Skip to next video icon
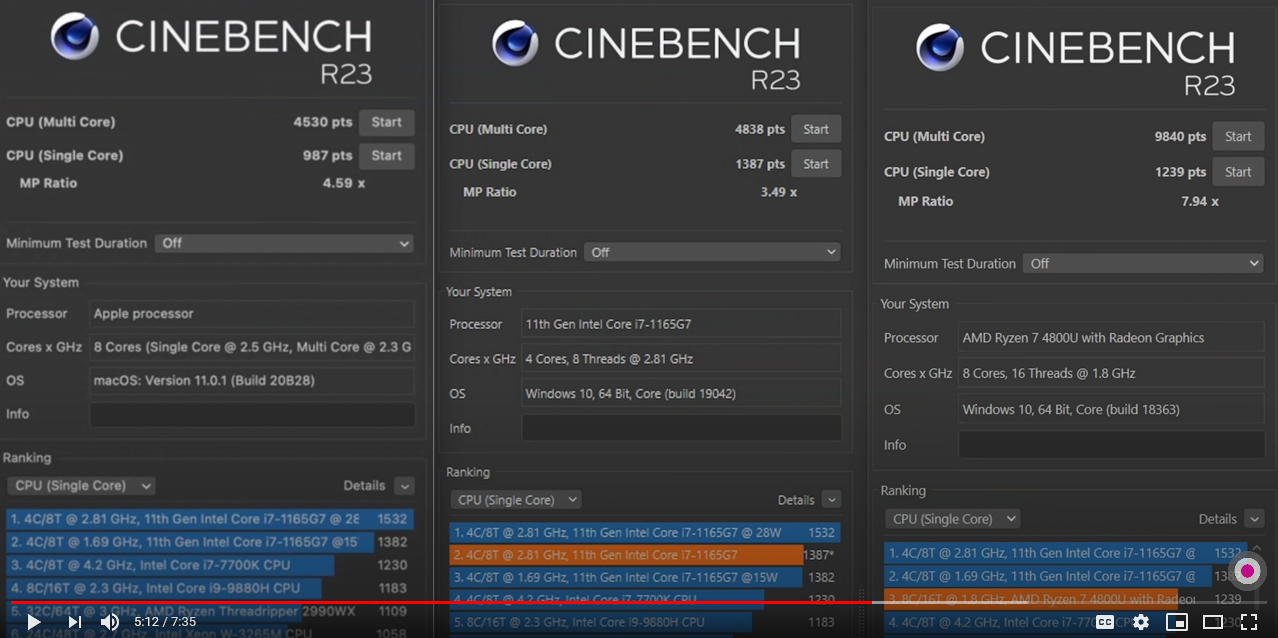 click(75, 622)
